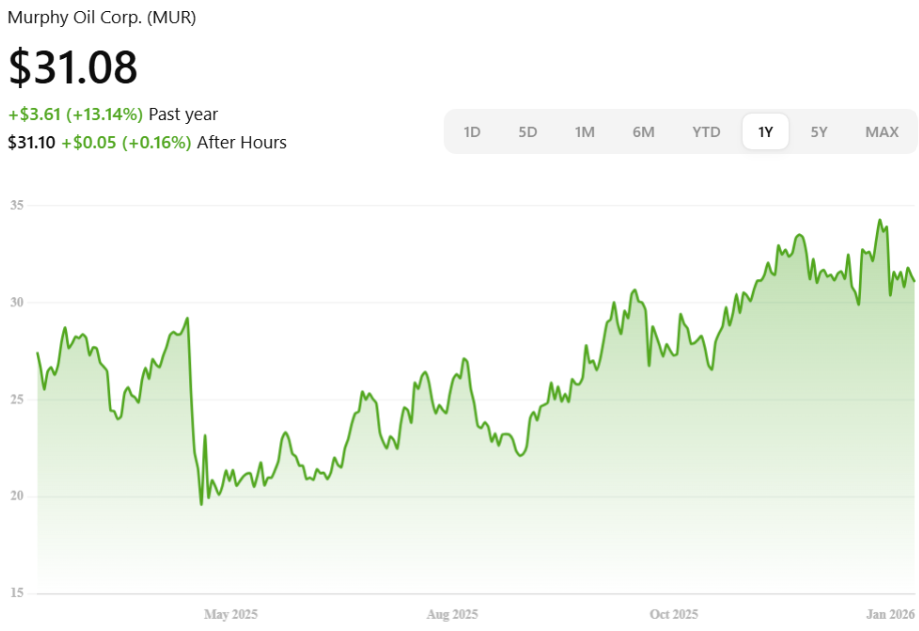Viewport: 919px width, 631px height.
Task: Click the active 1Y range tab
Action: (x=765, y=132)
